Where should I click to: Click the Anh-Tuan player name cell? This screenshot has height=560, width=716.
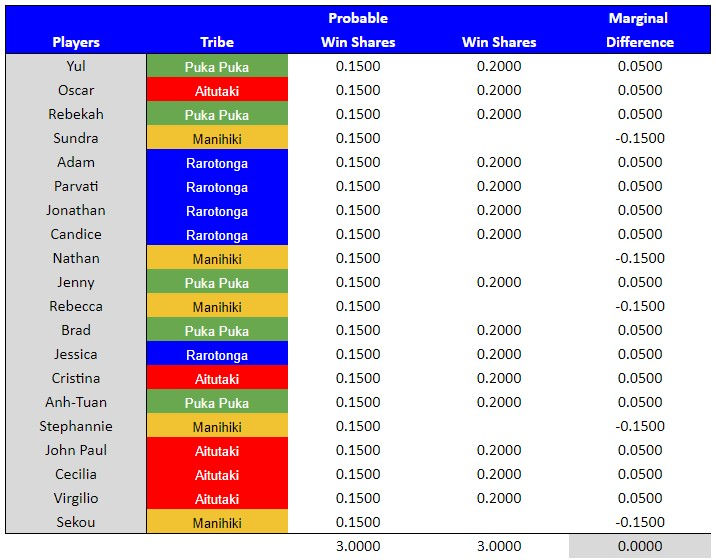click(x=76, y=402)
